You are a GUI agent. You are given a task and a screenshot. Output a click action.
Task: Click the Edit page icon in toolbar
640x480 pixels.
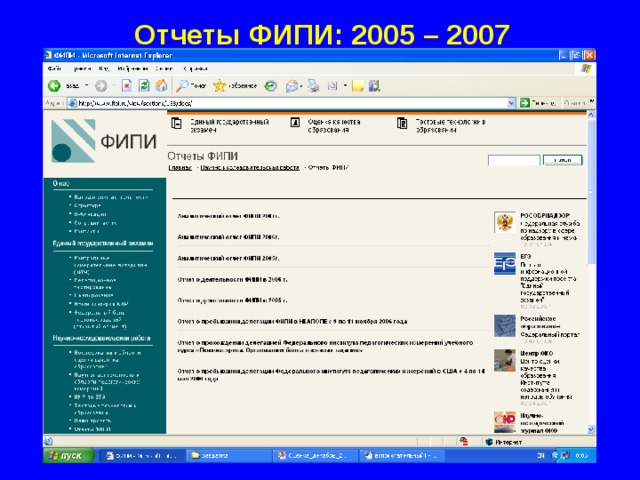pos(333,86)
